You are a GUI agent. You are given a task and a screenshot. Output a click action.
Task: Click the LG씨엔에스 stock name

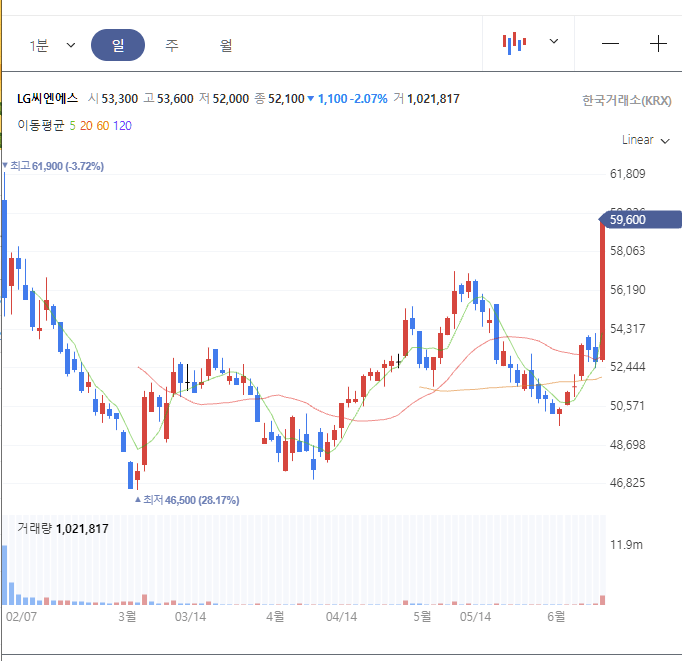(x=47, y=98)
